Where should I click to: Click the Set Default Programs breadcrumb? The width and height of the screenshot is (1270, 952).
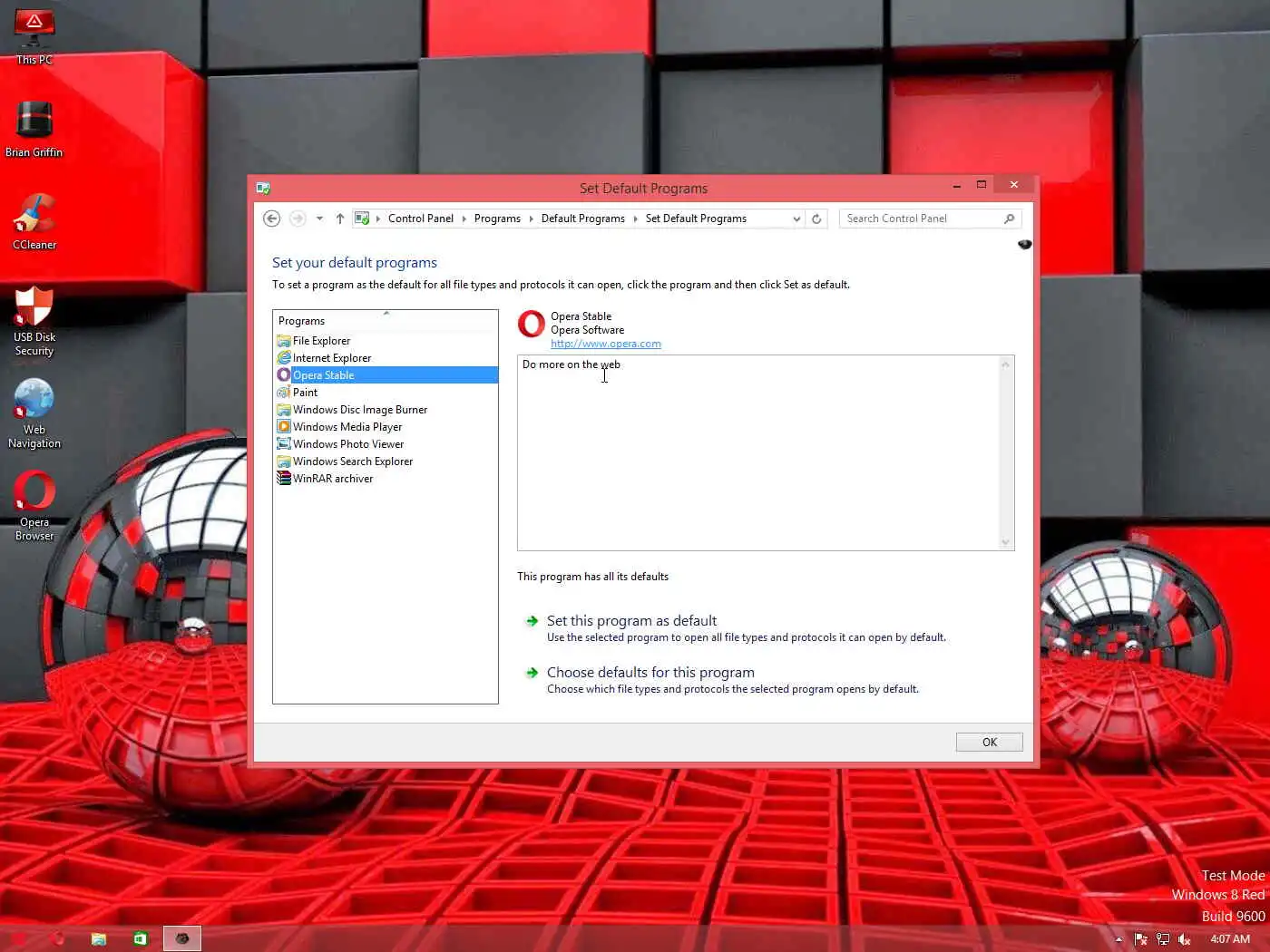pos(696,219)
